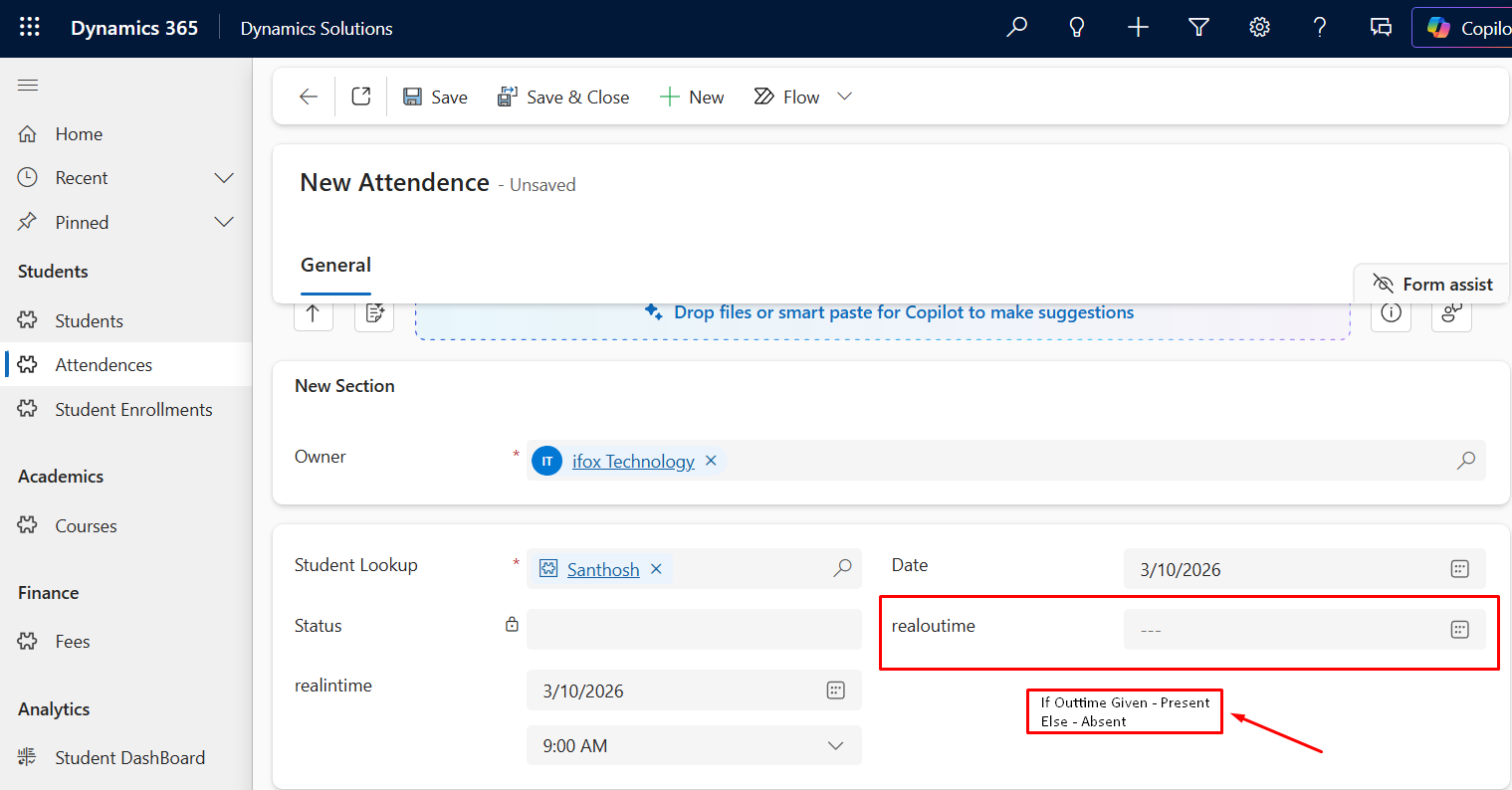Open the Santhosh student lookup link
1512x790 pixels.
tap(602, 570)
